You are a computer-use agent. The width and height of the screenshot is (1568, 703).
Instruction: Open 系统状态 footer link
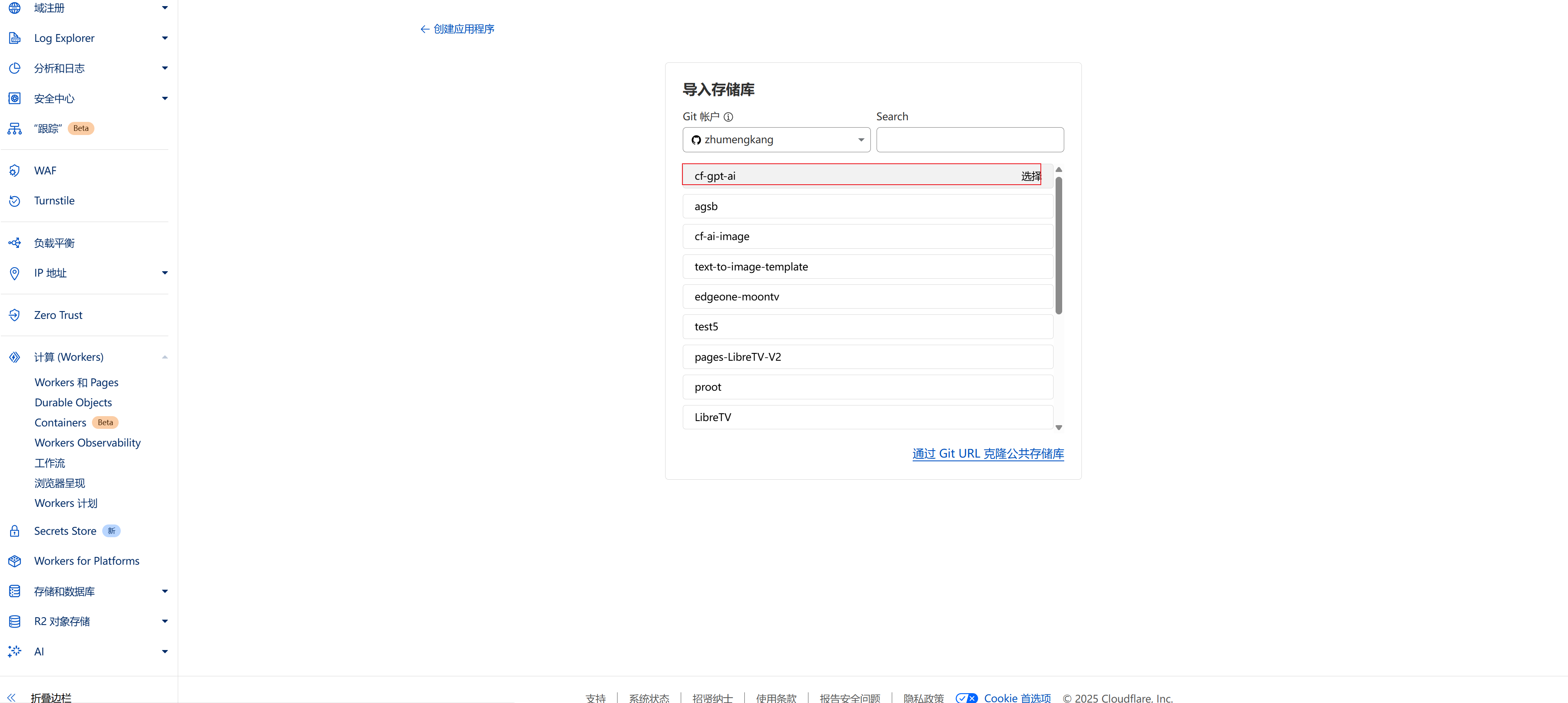(649, 698)
